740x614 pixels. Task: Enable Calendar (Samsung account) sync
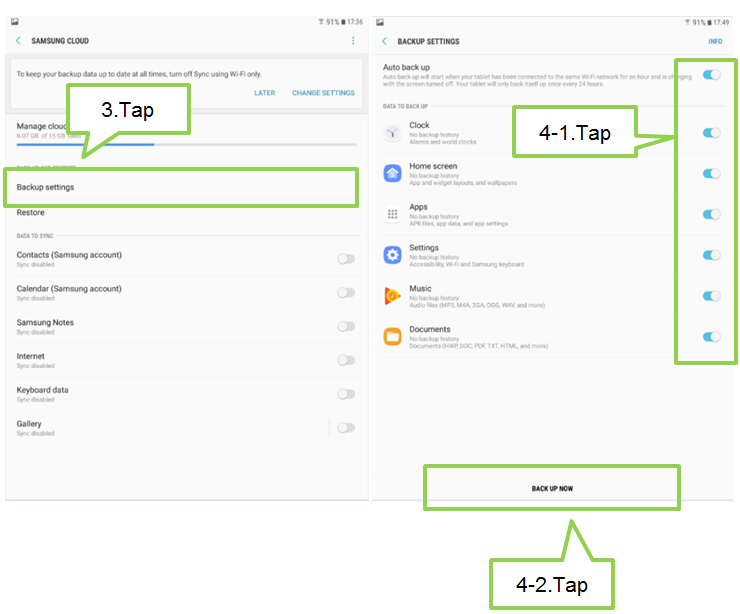point(346,293)
